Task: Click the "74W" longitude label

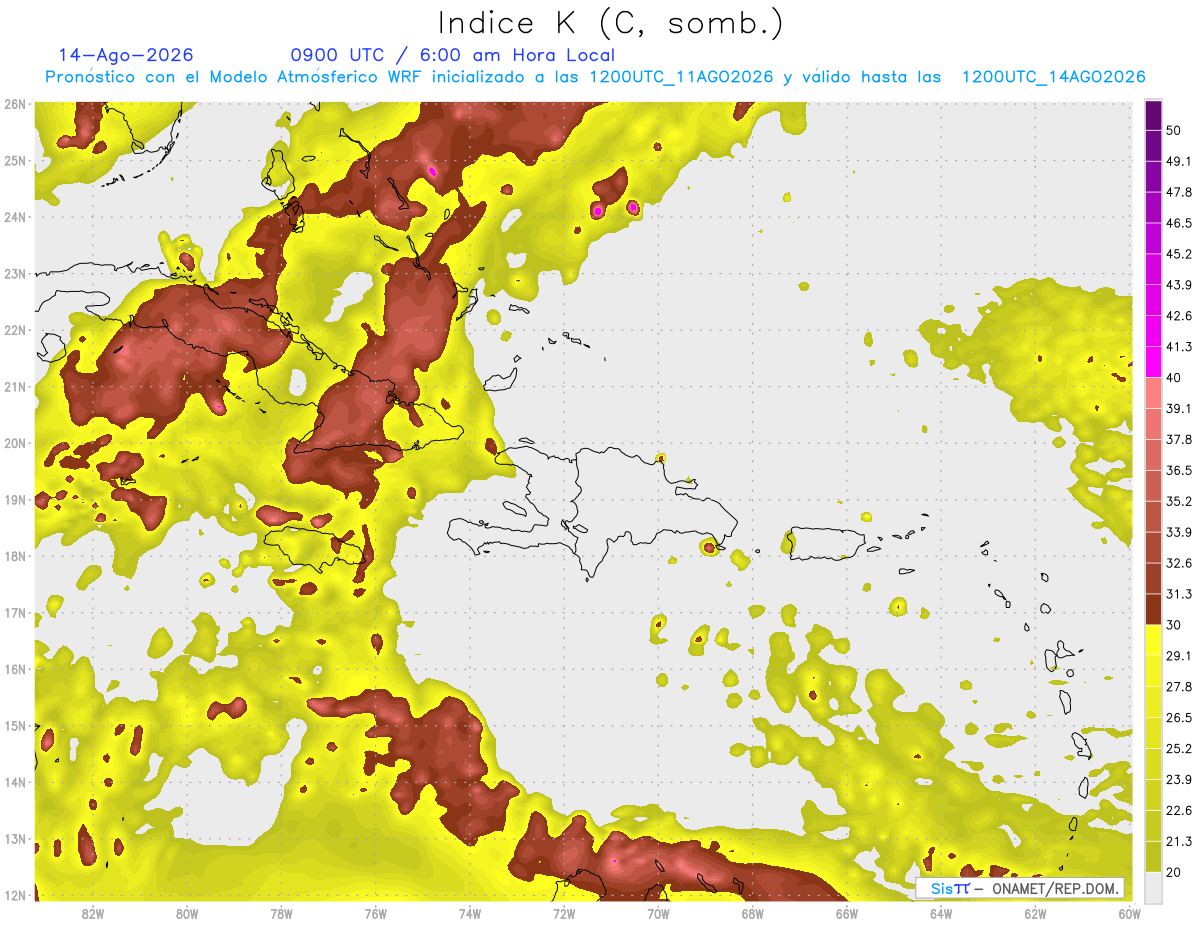Action: 470,913
